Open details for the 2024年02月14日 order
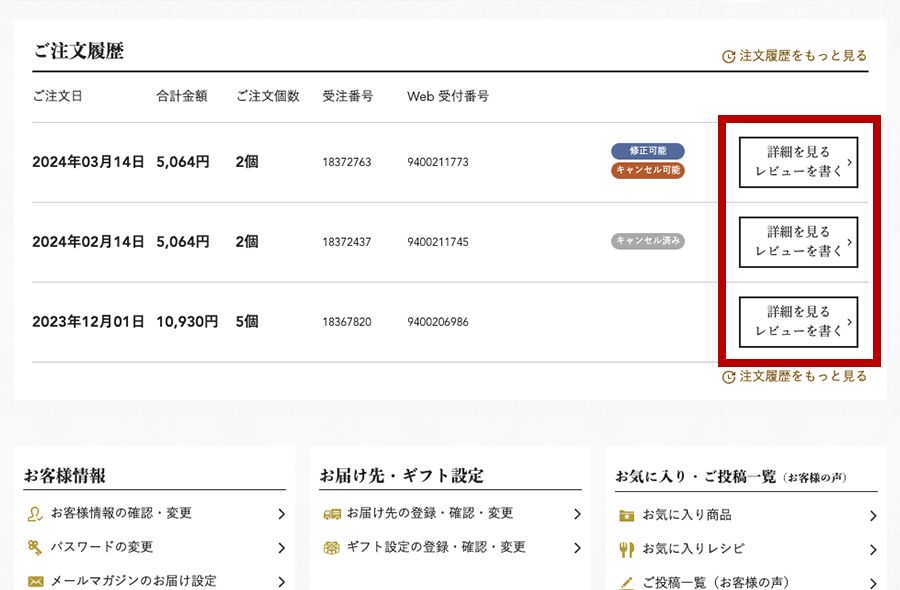The height and width of the screenshot is (590, 900). pos(798,242)
